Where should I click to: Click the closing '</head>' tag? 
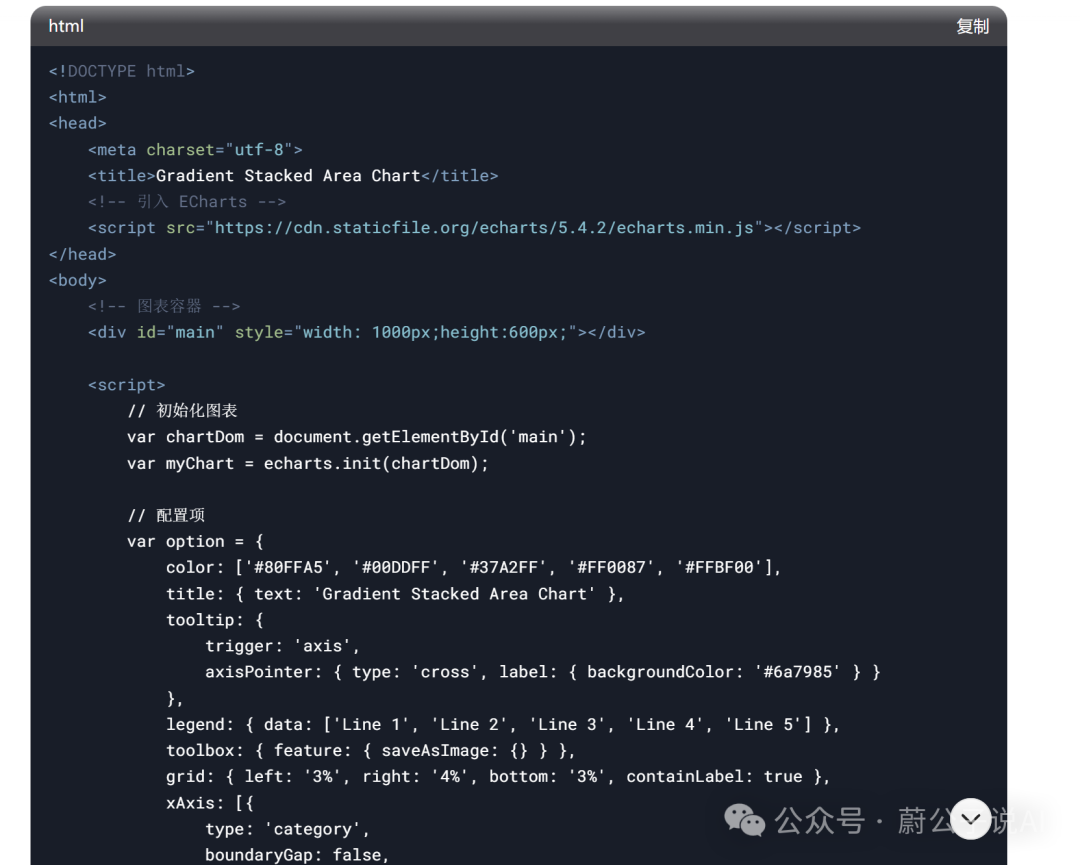pos(83,254)
